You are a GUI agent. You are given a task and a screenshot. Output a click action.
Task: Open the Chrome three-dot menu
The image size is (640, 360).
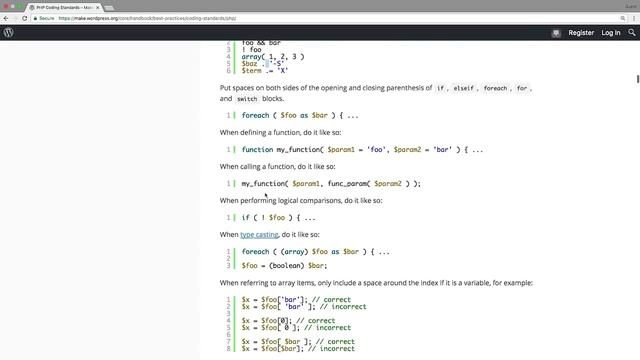point(634,18)
